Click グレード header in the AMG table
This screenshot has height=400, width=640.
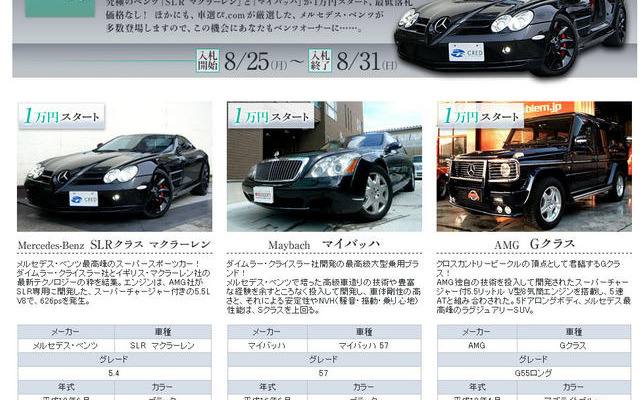(x=534, y=360)
